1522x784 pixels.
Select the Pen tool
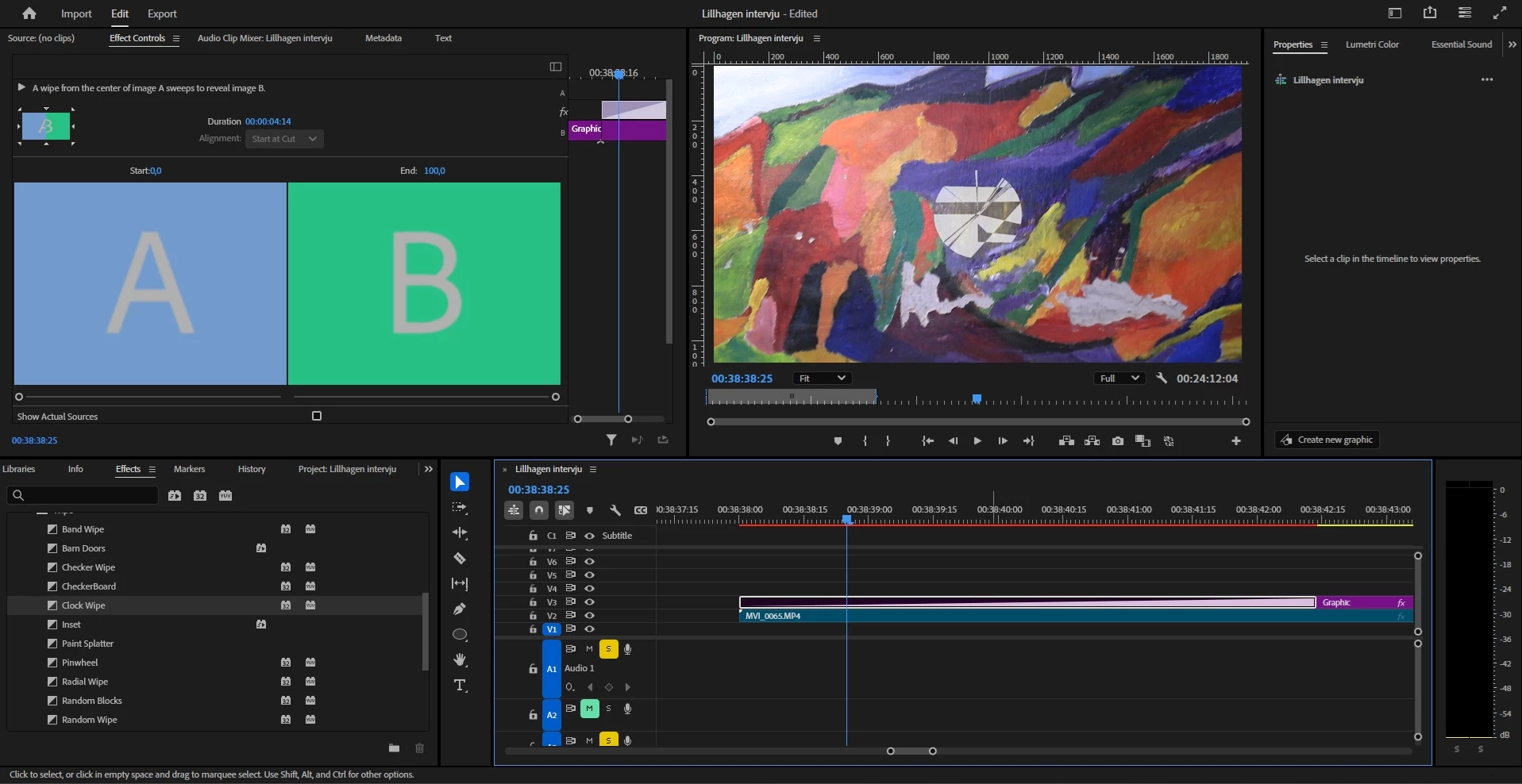click(x=460, y=609)
